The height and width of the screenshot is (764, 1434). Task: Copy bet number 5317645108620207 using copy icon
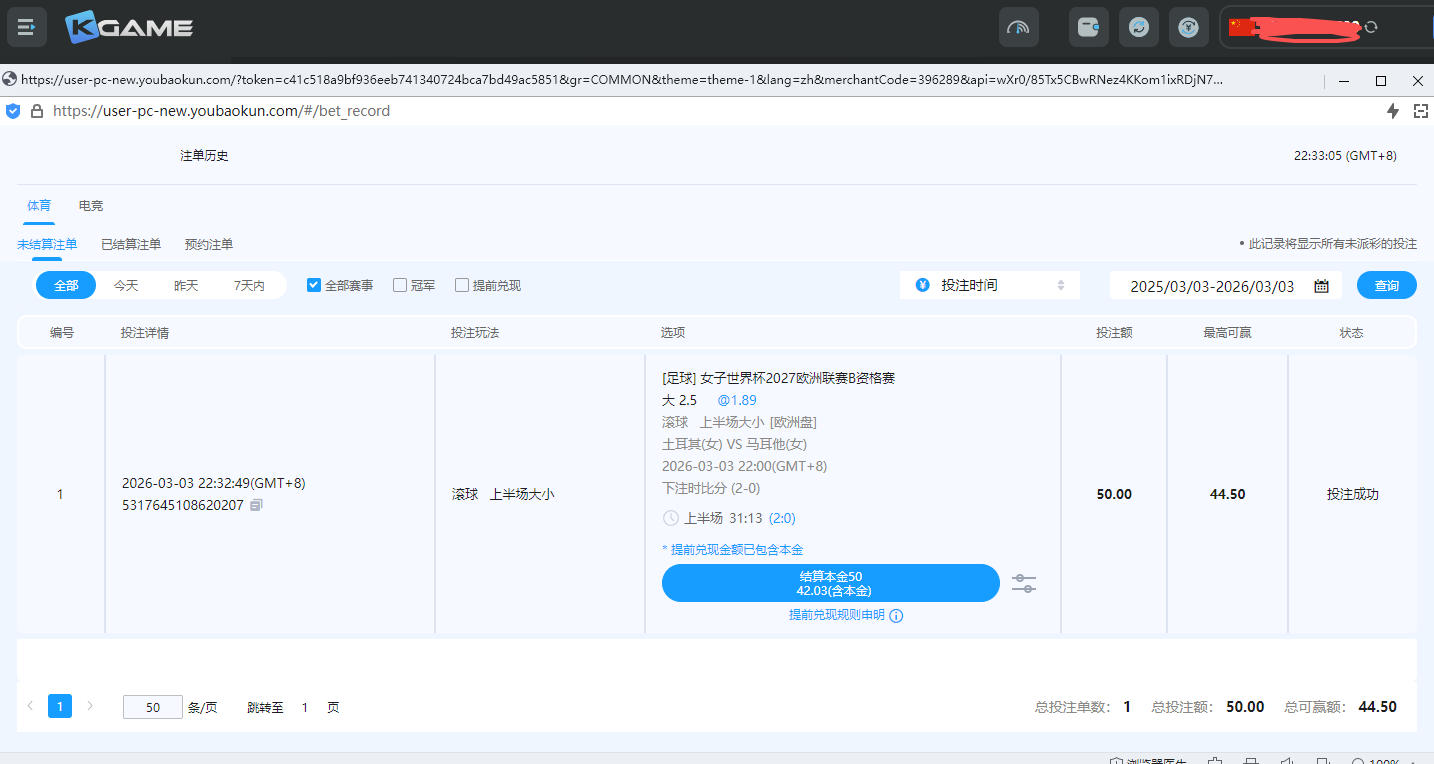coord(256,505)
